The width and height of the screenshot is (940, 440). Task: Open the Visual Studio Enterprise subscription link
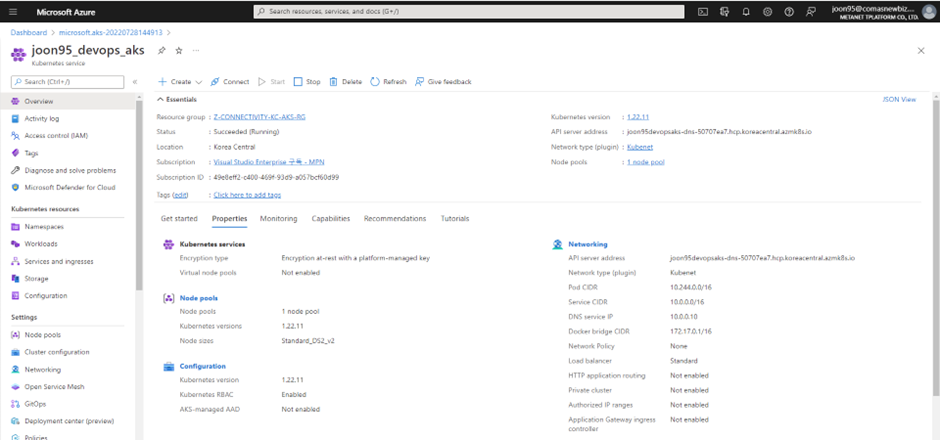pos(269,162)
